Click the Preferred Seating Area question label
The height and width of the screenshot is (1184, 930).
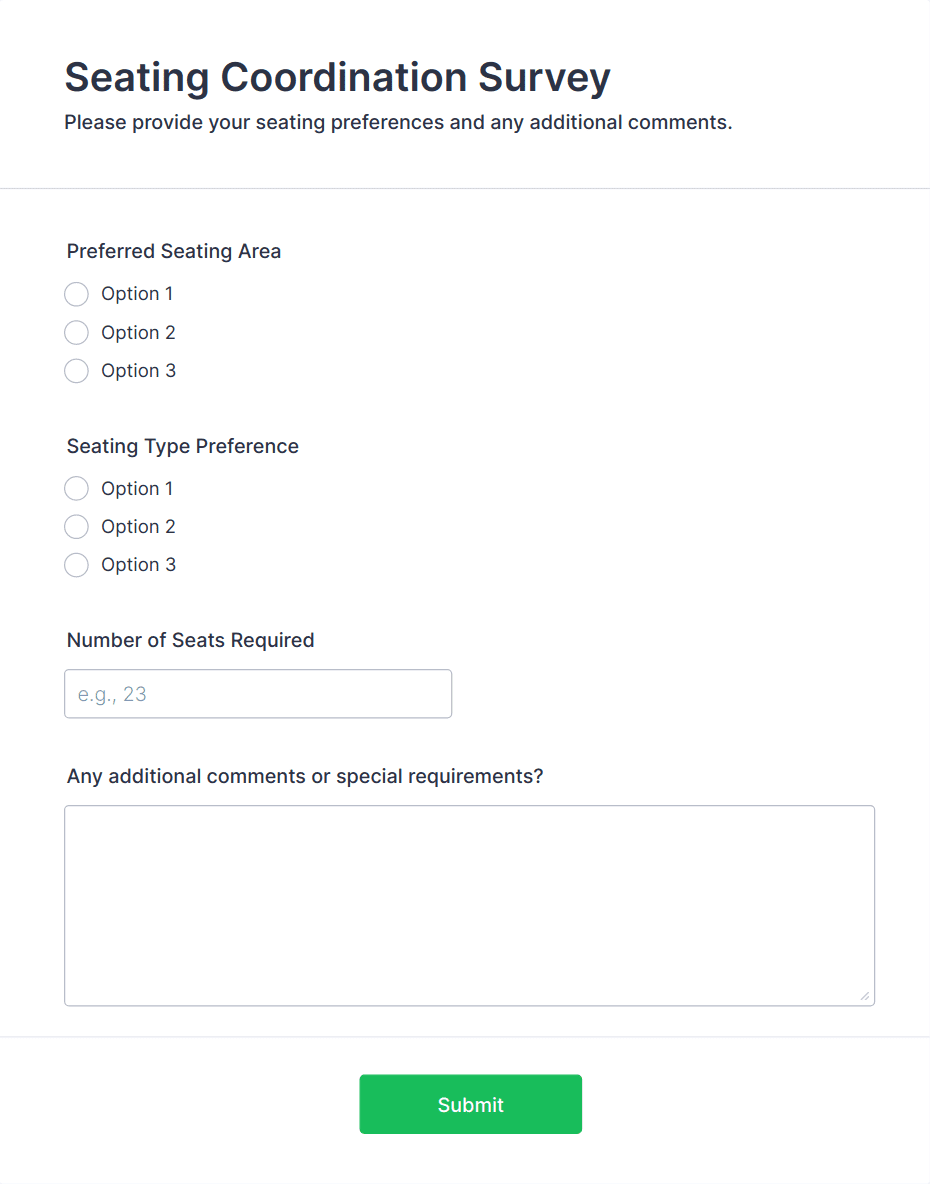[173, 251]
